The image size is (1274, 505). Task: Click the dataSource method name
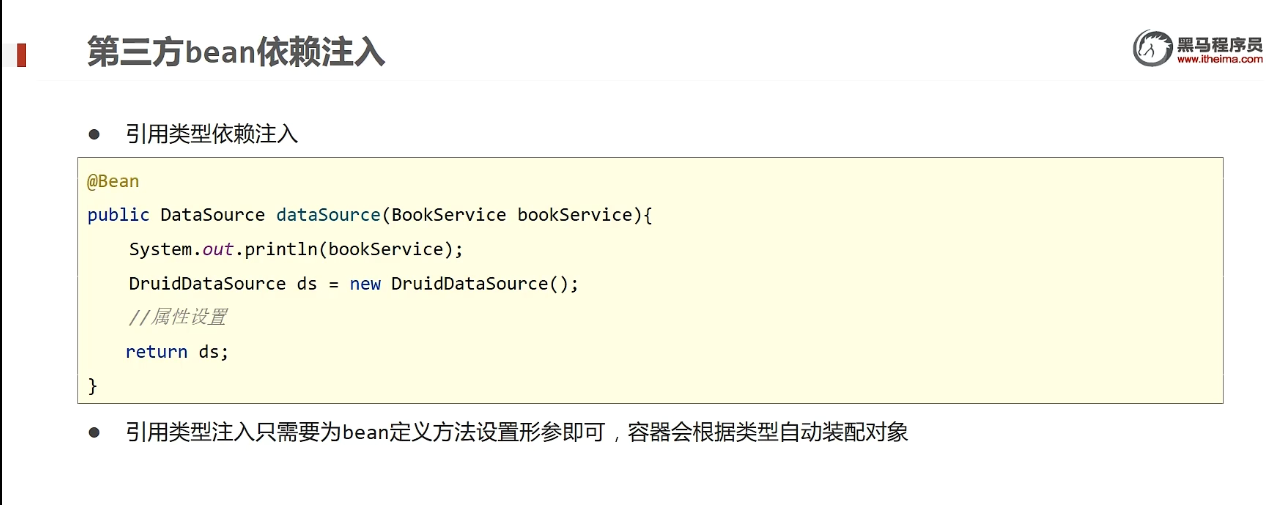tap(328, 215)
